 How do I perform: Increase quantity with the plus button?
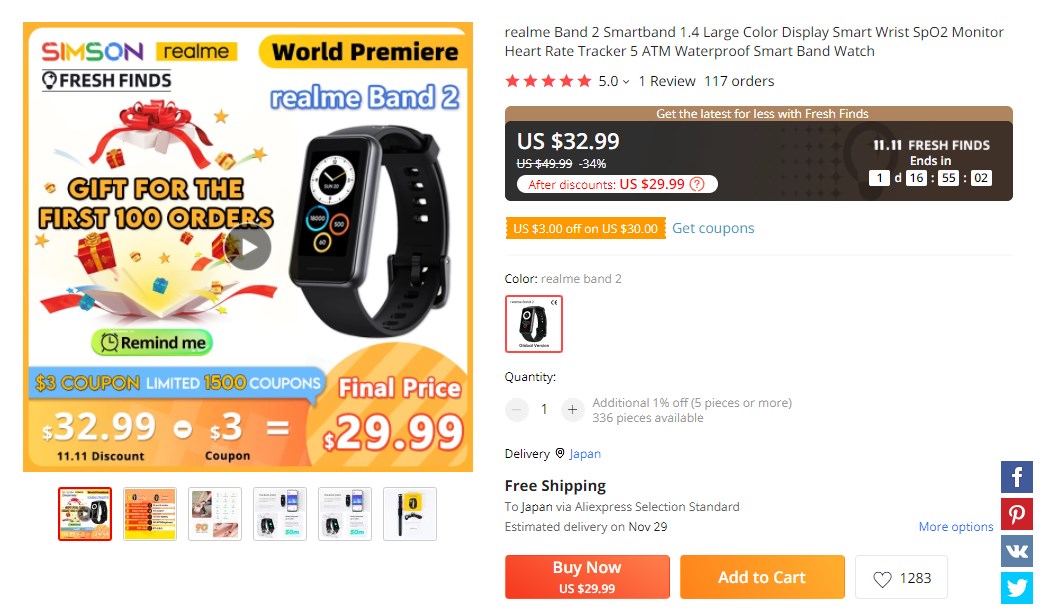[572, 409]
